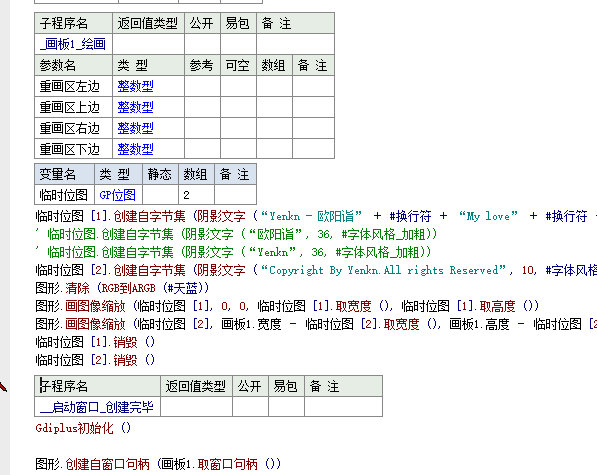Open 整数型 type of 重画区左边 row

coord(136,86)
